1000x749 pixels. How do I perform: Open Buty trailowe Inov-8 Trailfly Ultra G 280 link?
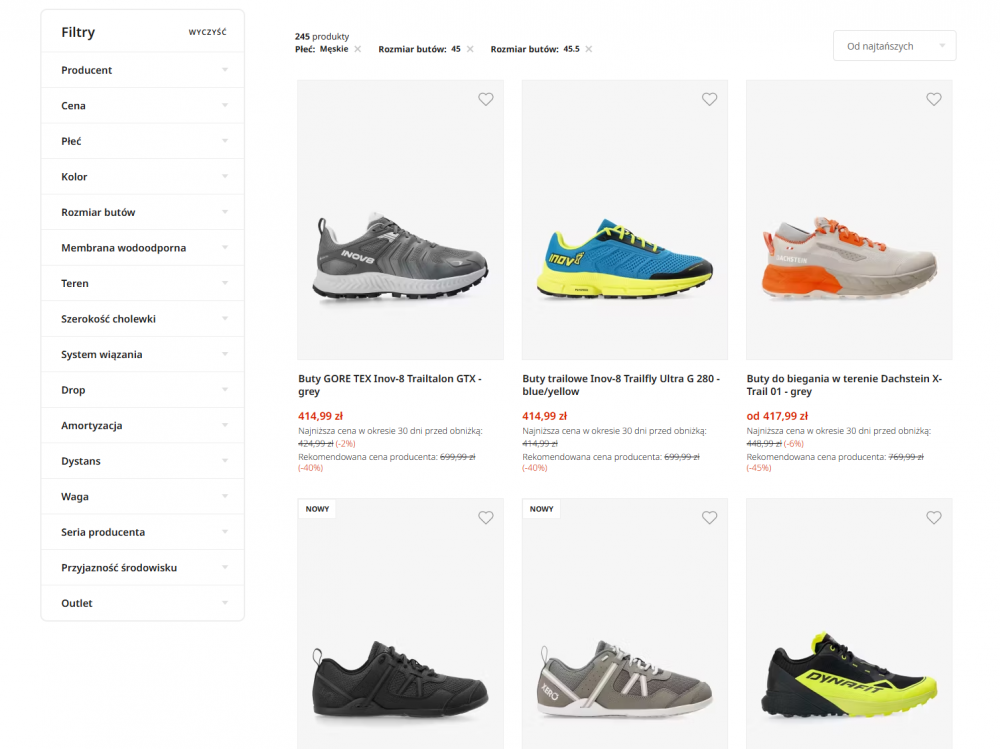(621, 385)
